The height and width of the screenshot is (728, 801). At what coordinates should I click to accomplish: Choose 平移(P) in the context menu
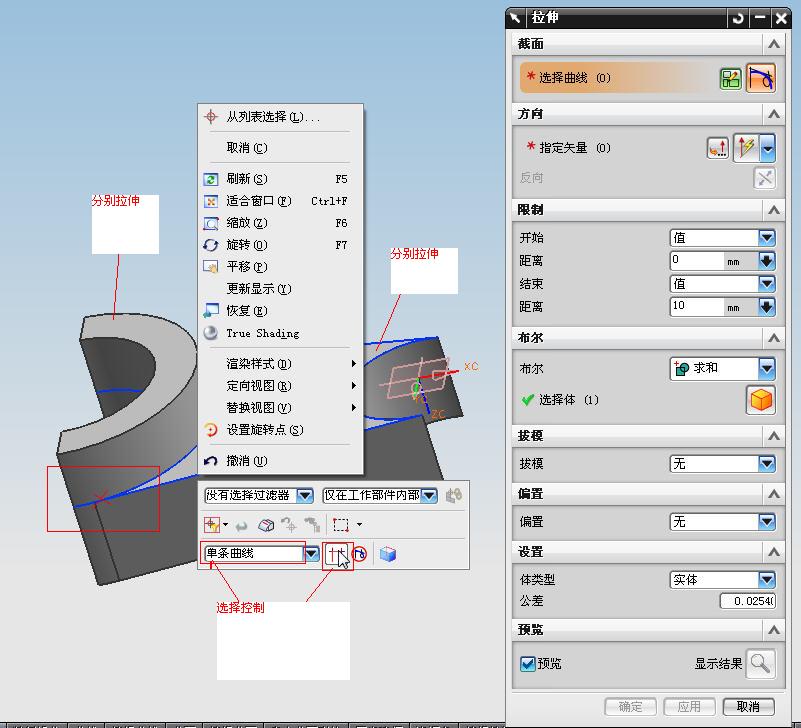click(x=280, y=267)
